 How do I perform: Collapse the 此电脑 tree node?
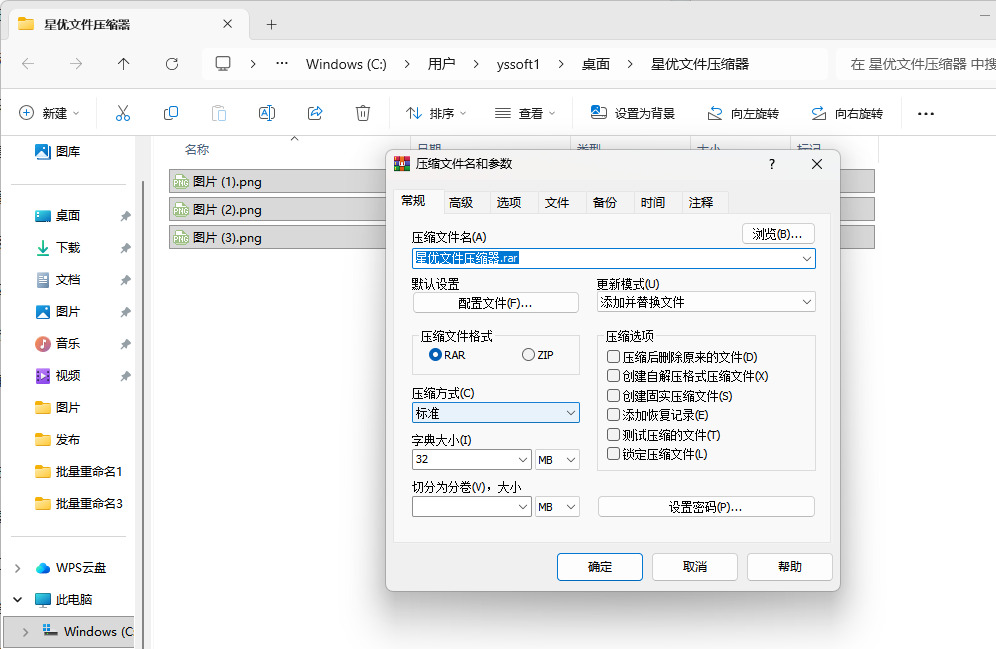(18, 599)
